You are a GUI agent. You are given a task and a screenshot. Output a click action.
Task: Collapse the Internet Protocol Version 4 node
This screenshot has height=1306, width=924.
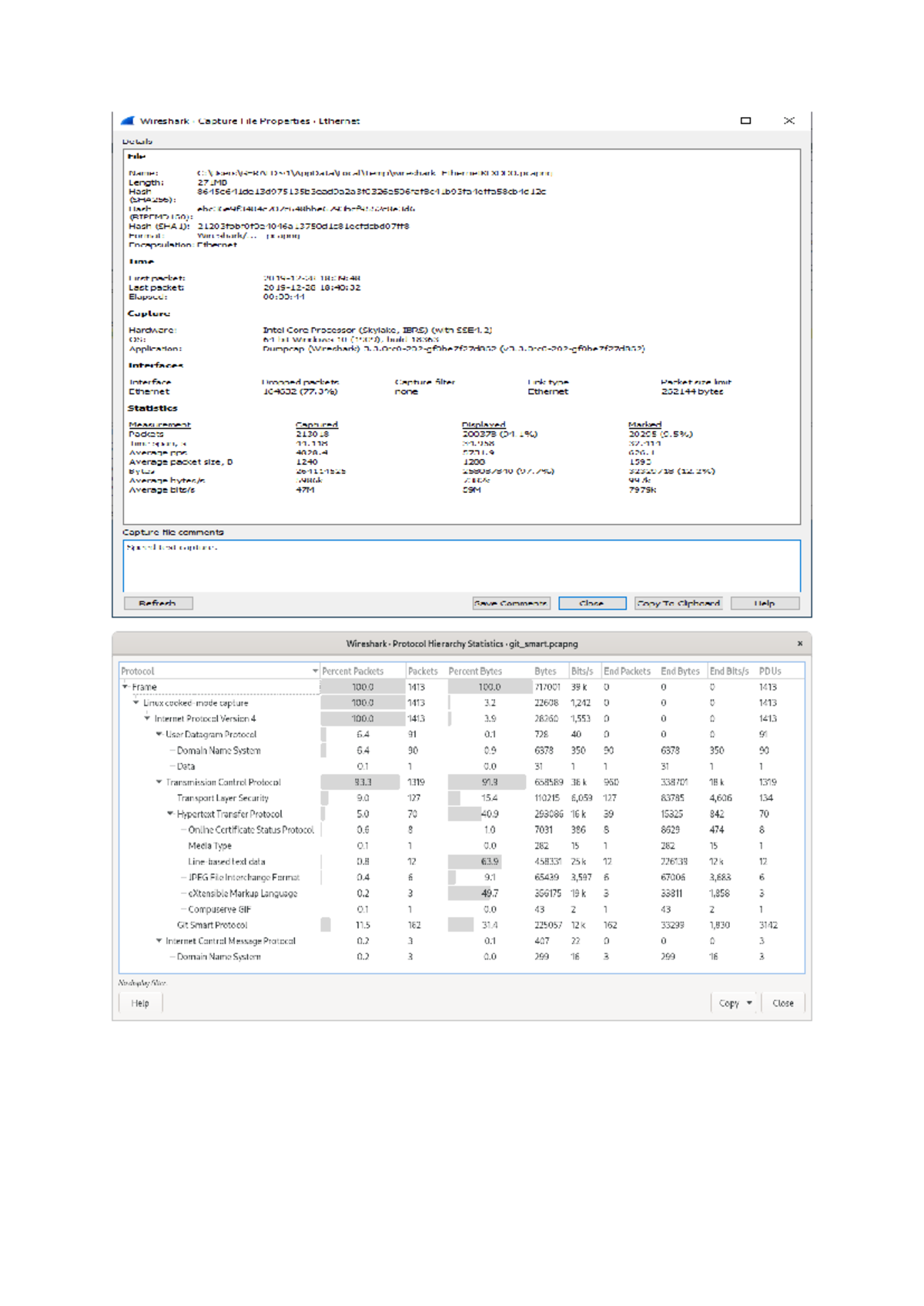click(x=148, y=718)
